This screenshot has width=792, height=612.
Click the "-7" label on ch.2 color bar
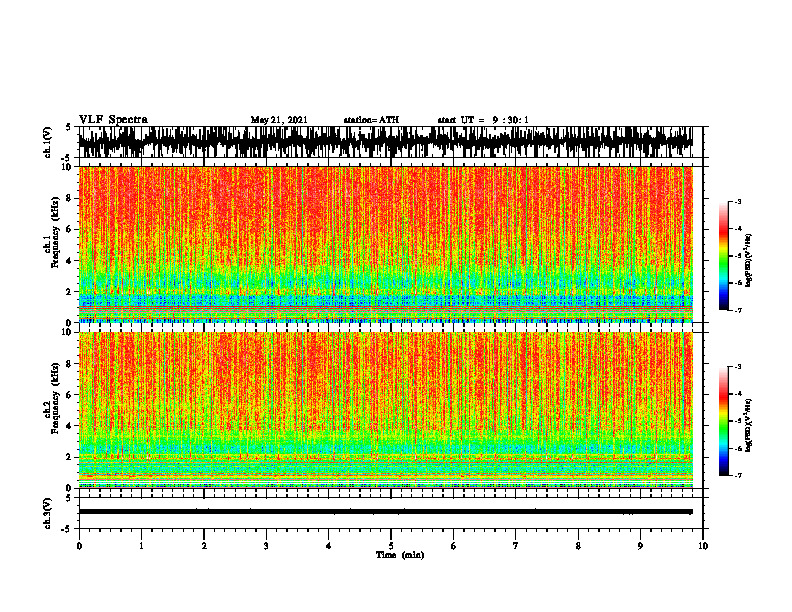pyautogui.click(x=738, y=475)
